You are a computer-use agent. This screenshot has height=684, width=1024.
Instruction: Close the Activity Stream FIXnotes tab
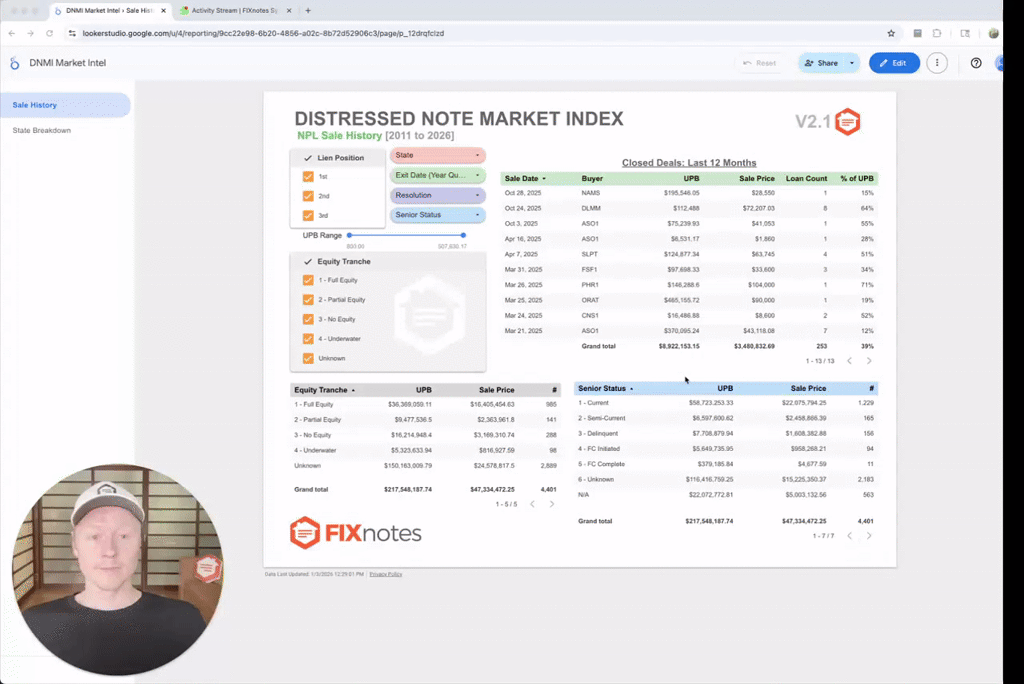[289, 10]
